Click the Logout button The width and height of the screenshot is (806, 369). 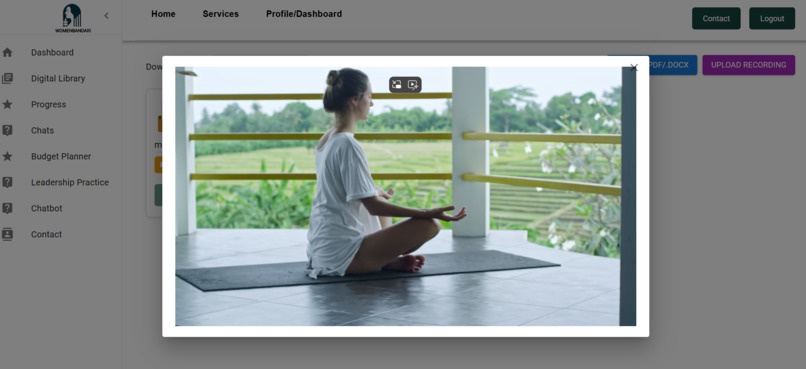point(772,19)
